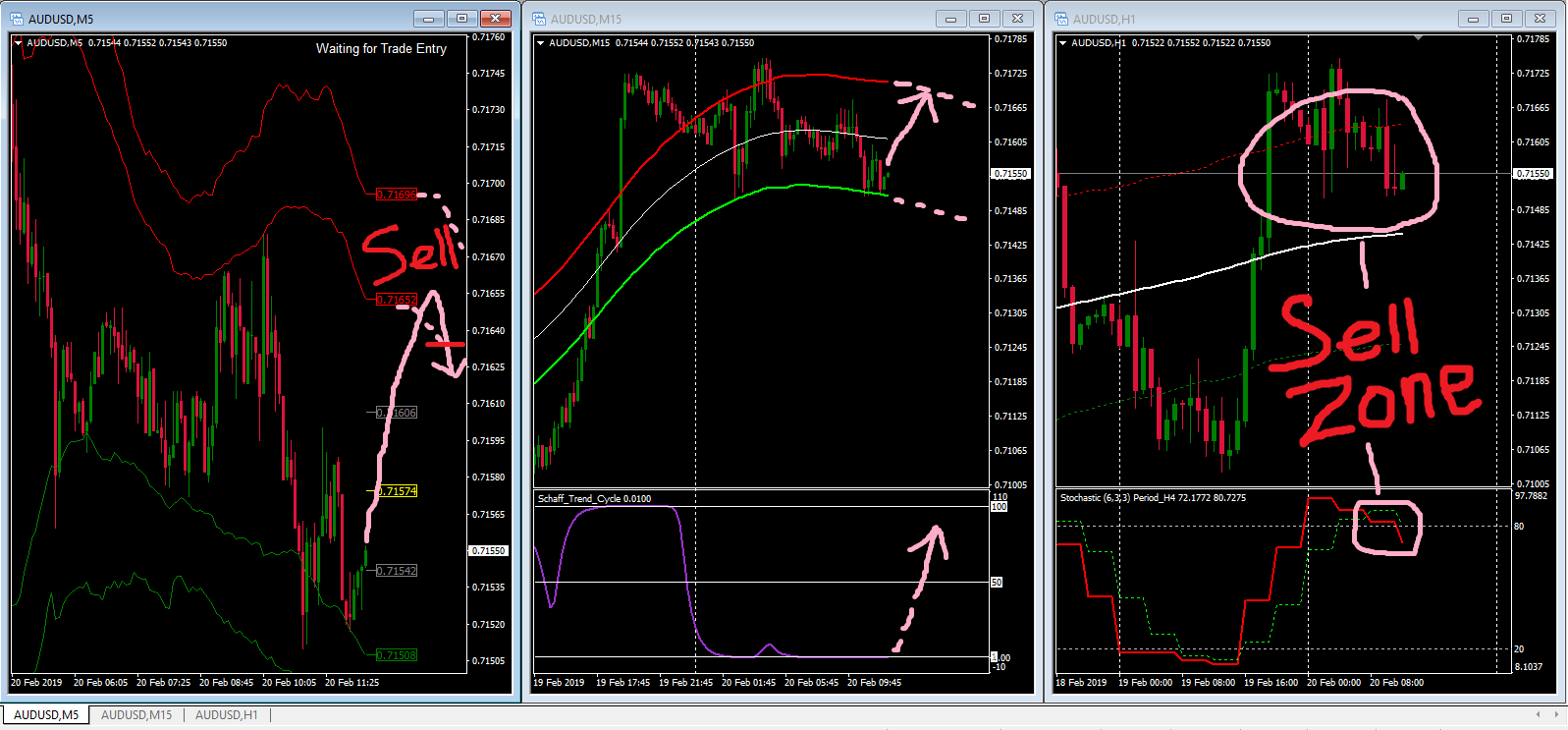The image size is (1568, 730).
Task: Click the '19 Feb 16:00' time label in H1 chart
Action: pyautogui.click(x=1271, y=683)
